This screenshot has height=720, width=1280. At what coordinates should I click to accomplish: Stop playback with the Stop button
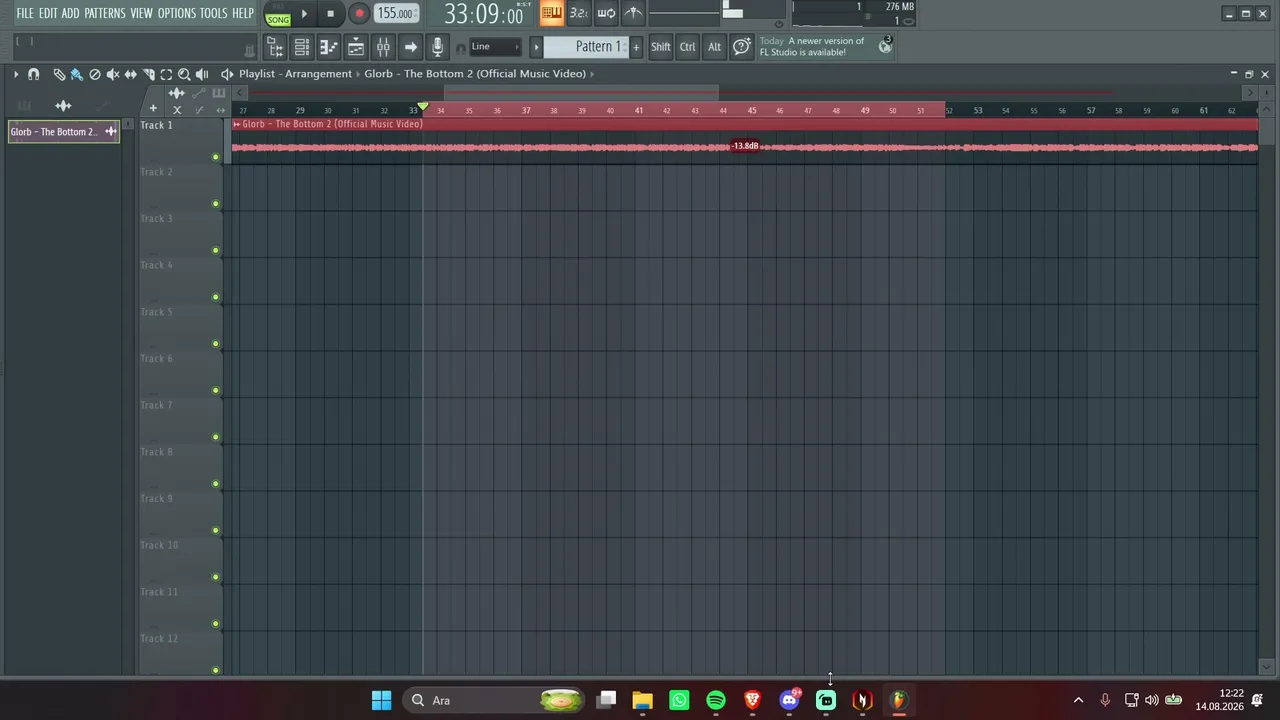[x=331, y=14]
